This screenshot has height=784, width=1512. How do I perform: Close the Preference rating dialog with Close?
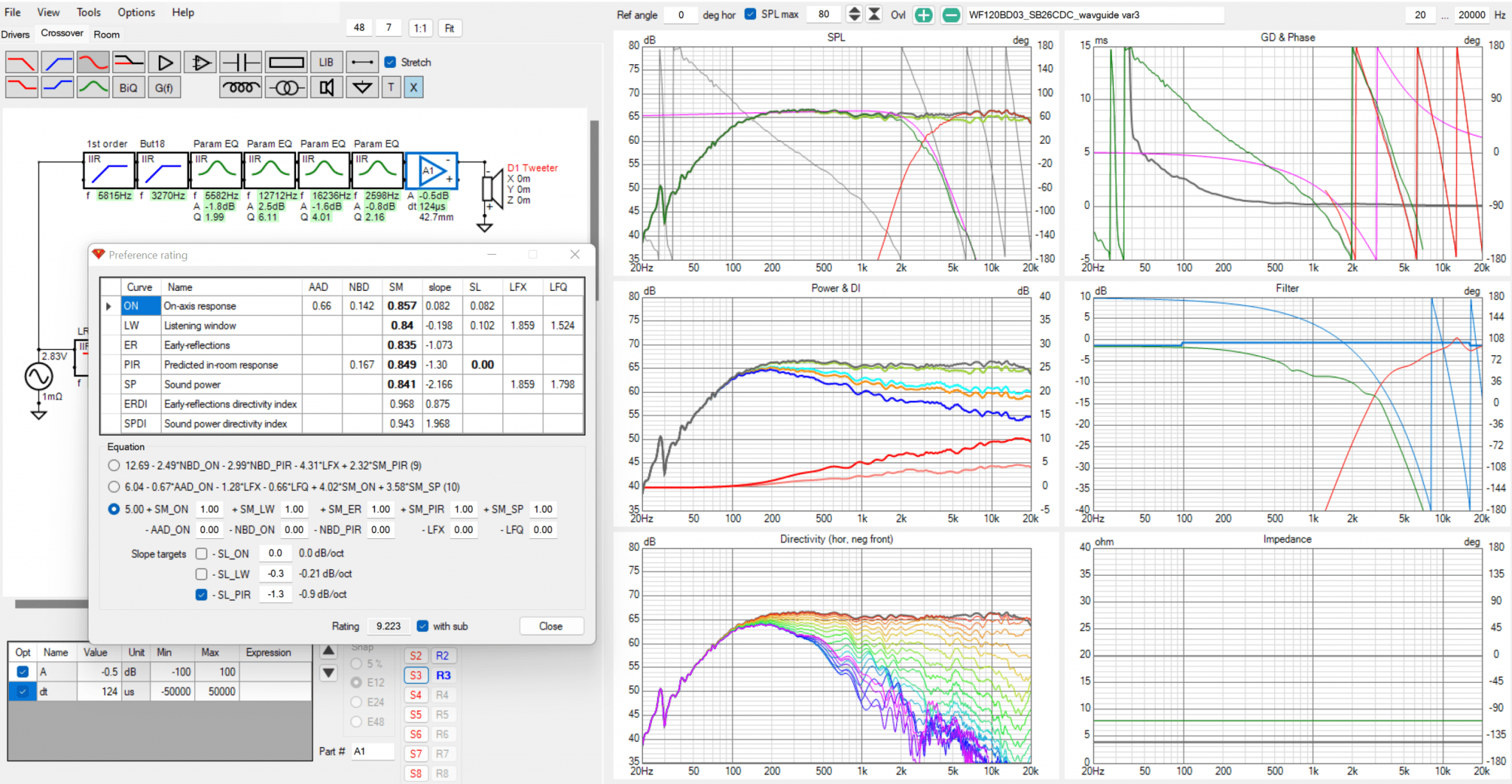pyautogui.click(x=551, y=626)
